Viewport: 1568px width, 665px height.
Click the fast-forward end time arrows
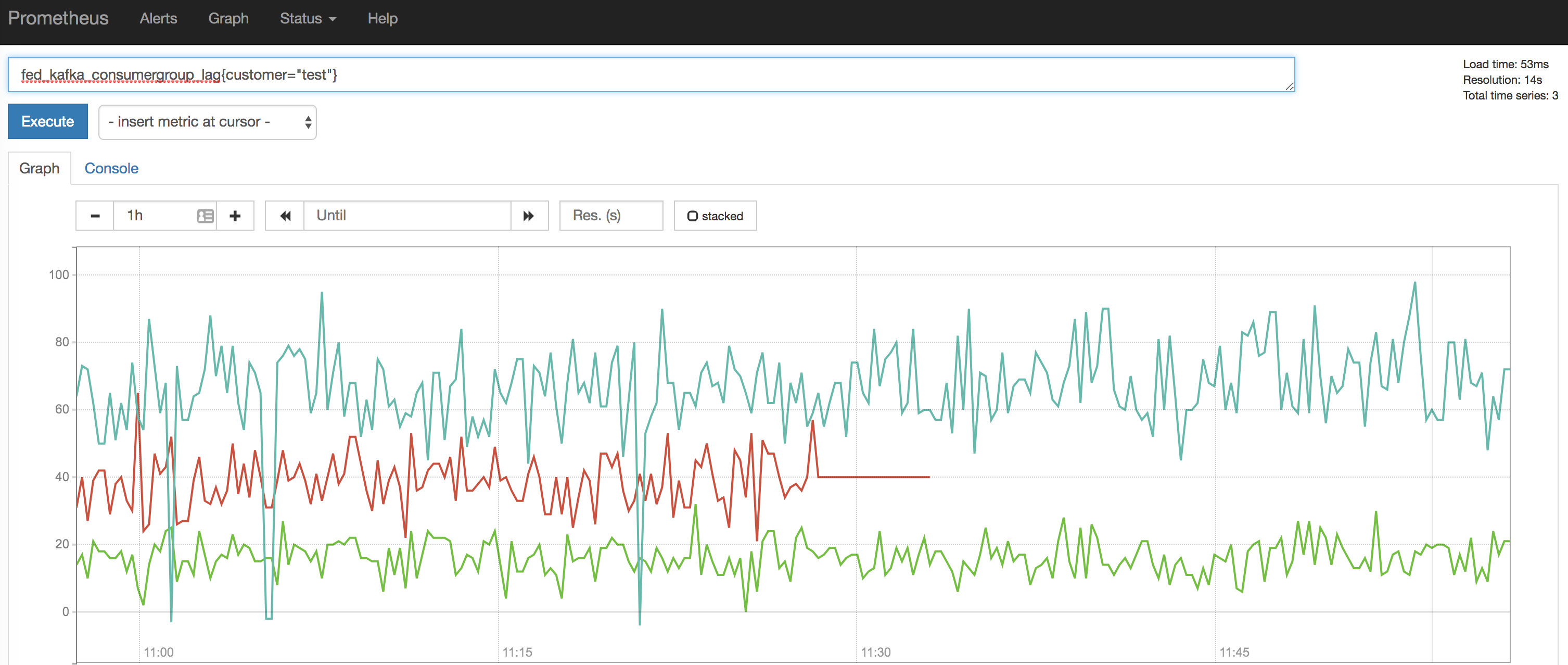pos(528,216)
